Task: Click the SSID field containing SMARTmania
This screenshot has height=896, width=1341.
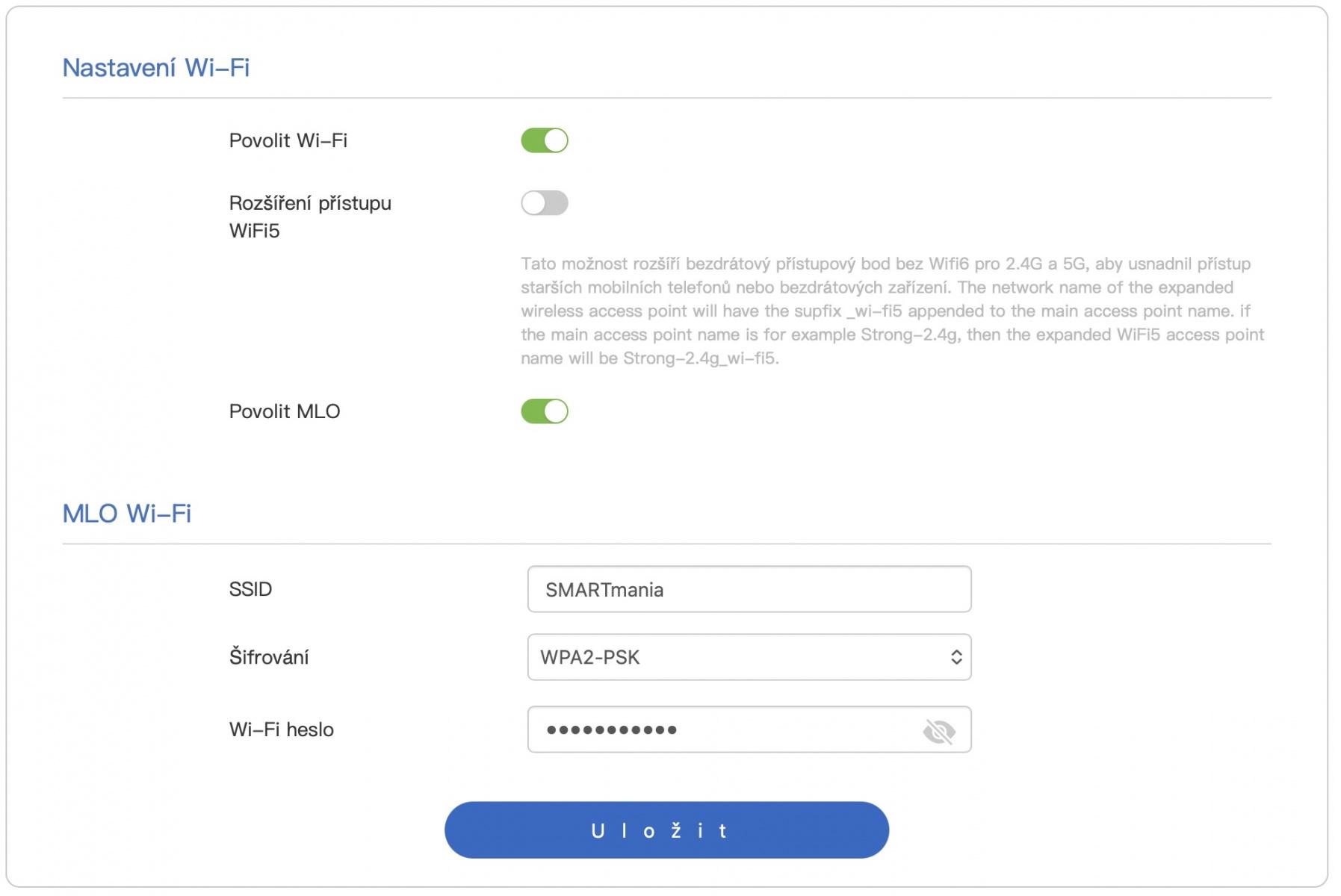Action: 748,589
